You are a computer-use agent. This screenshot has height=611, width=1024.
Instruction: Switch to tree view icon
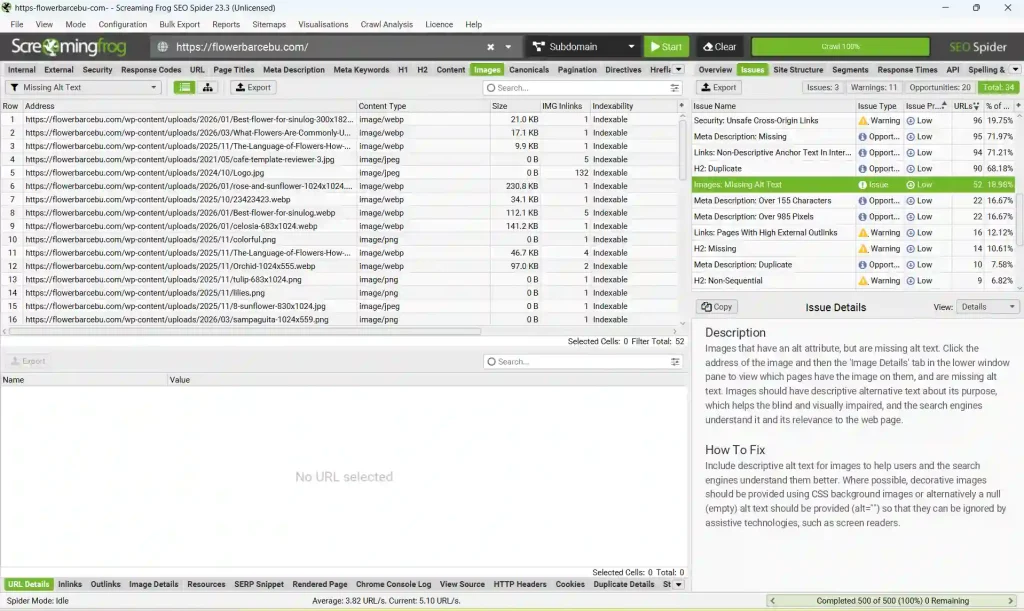click(208, 87)
